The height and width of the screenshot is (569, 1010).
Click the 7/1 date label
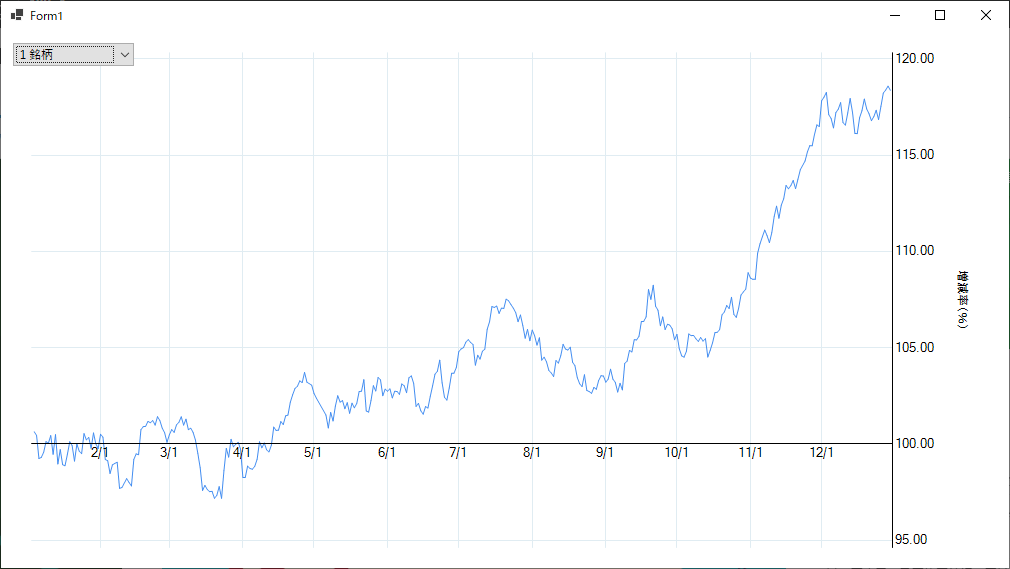[458, 453]
